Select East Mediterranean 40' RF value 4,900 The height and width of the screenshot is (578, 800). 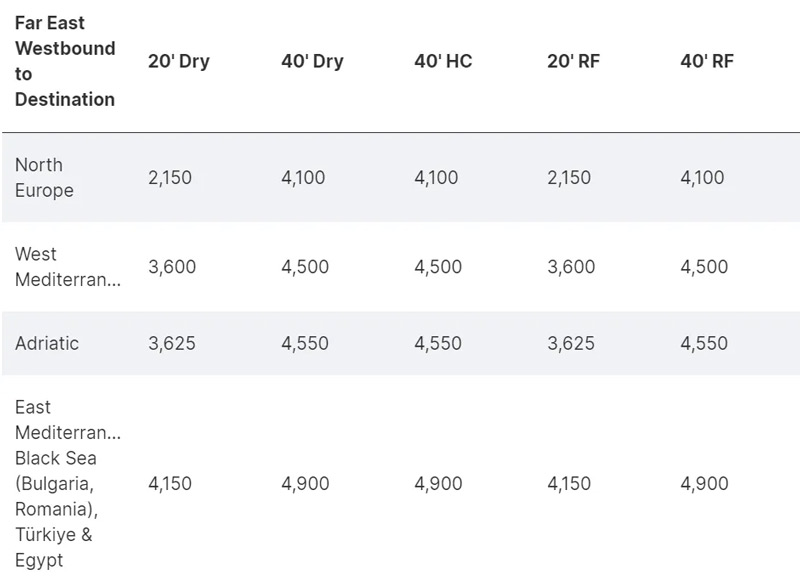click(x=705, y=484)
